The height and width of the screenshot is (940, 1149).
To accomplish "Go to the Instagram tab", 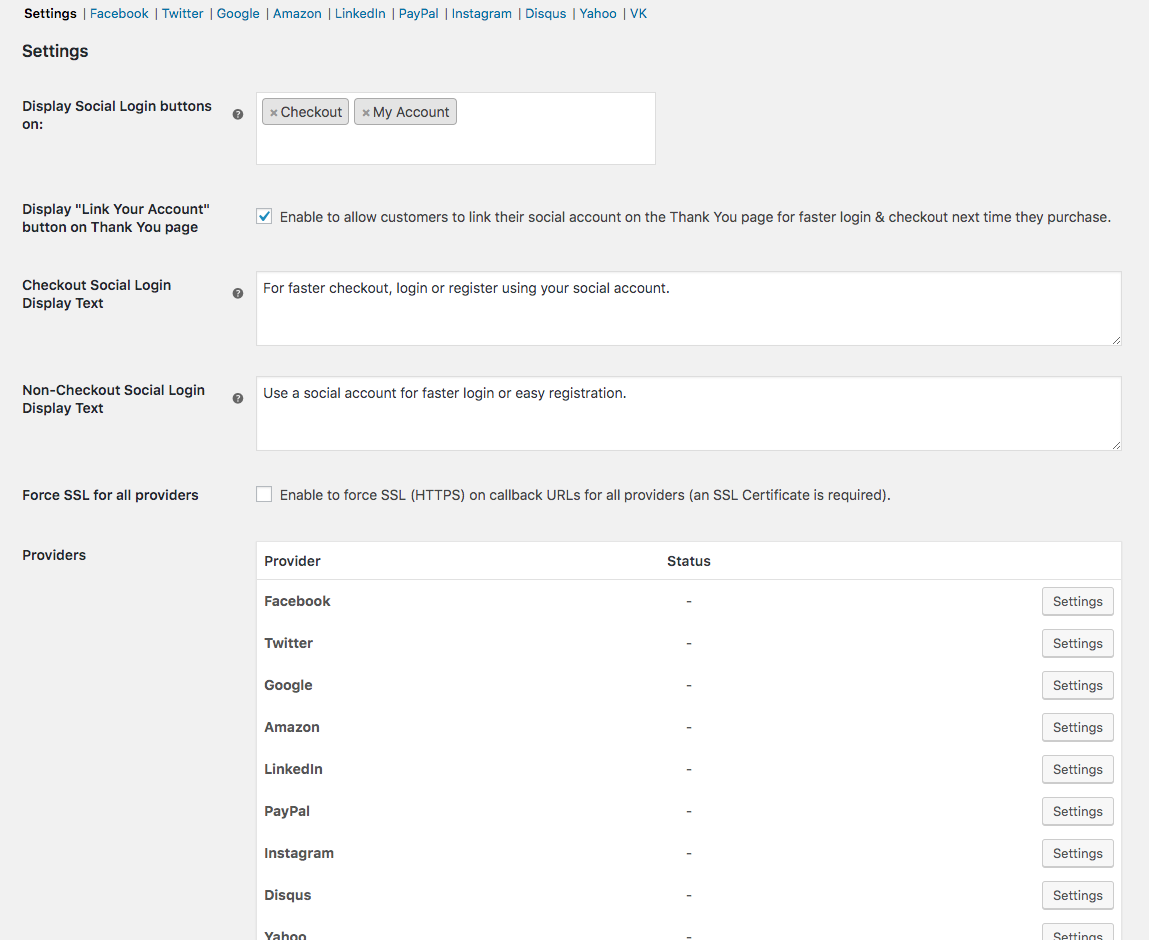I will point(481,14).
